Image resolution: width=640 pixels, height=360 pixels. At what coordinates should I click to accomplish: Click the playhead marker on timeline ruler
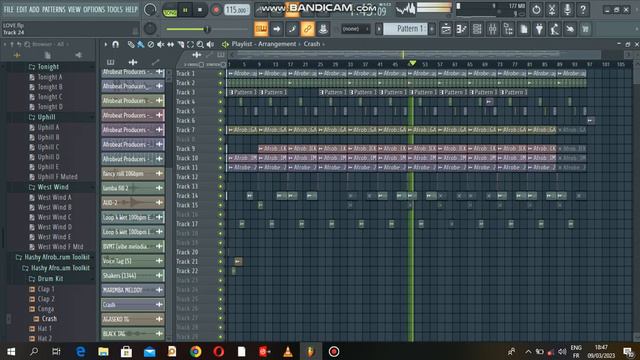[412, 63]
